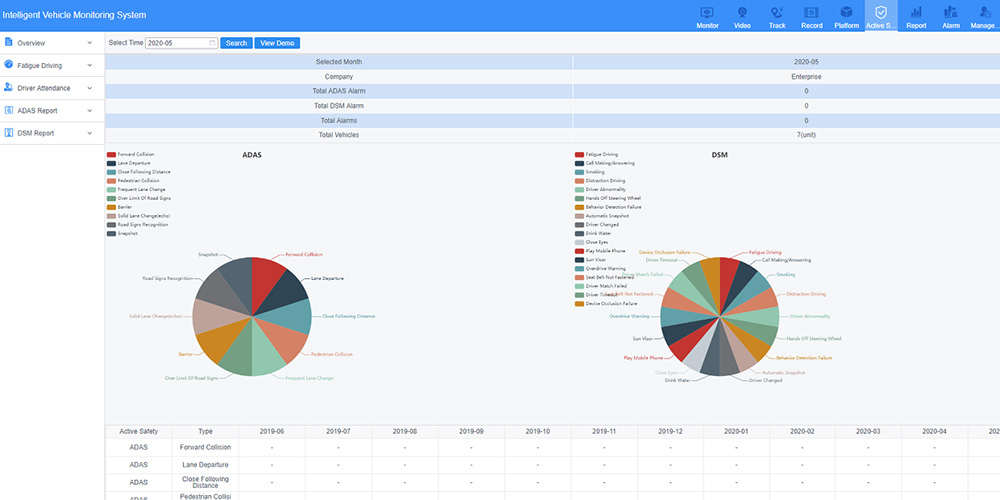The image size is (1000, 500).
Task: Toggle Sun Visor in the DSM legend
Action: pos(591,260)
